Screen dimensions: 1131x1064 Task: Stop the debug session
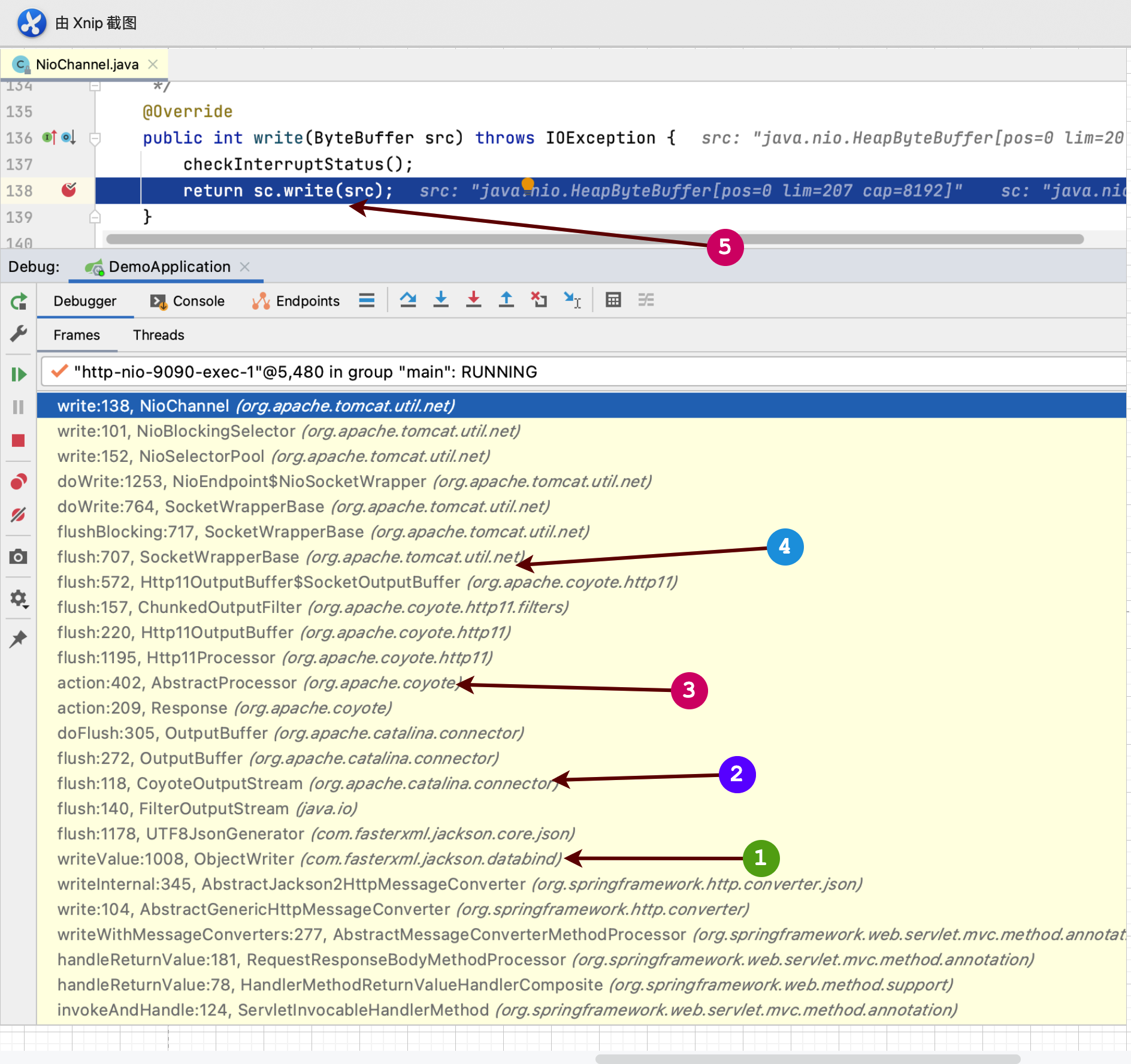[x=19, y=441]
